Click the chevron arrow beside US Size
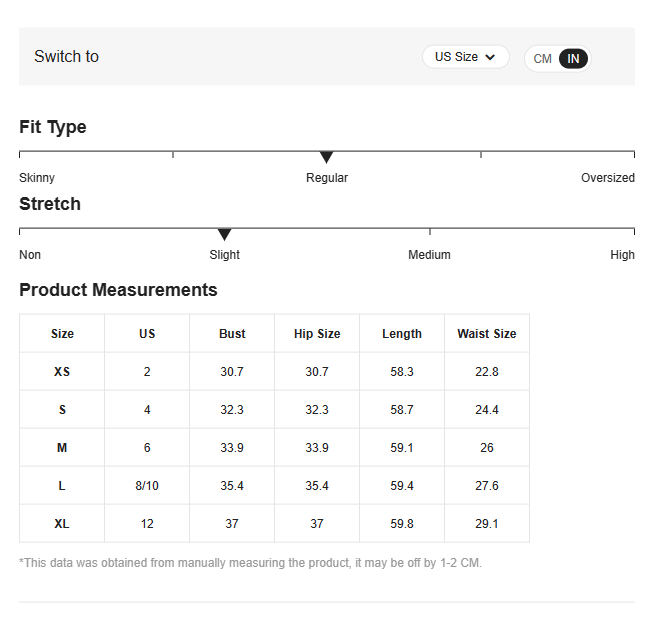Viewport: 646px width, 620px height. pos(490,57)
